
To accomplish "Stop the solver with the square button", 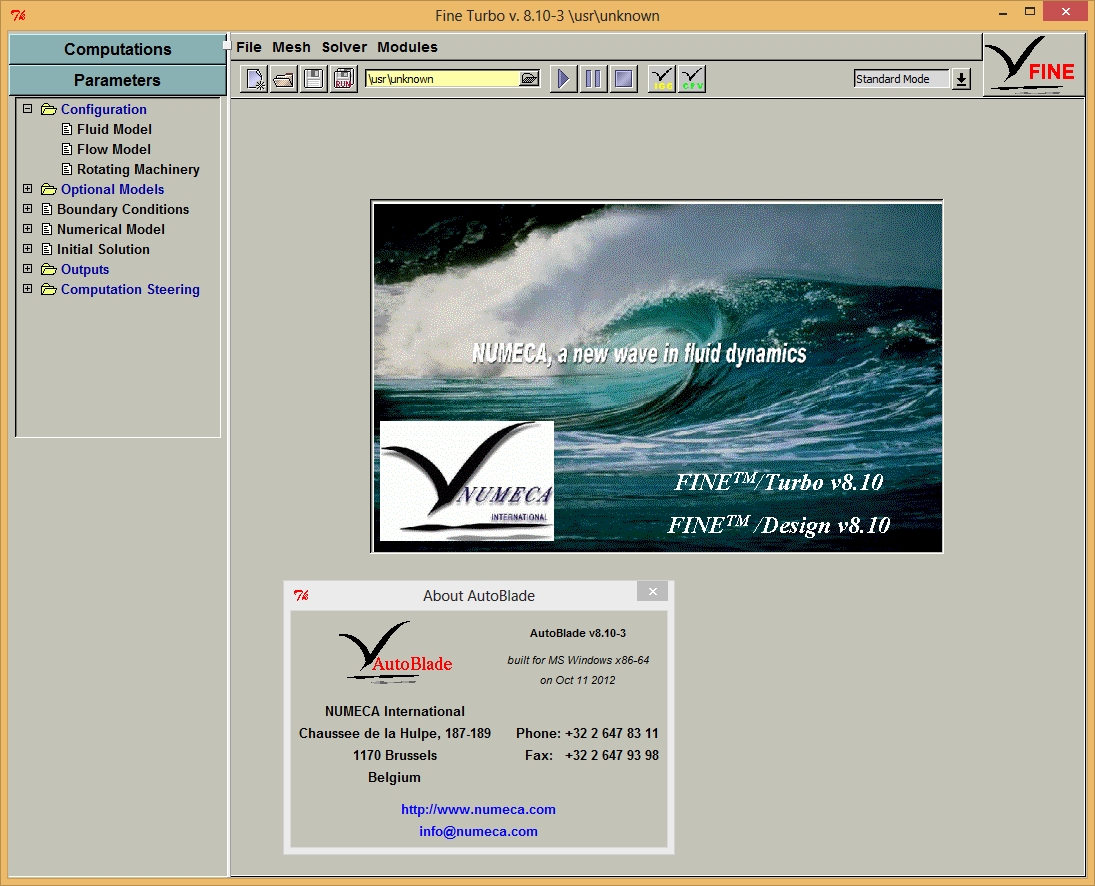I will coord(623,79).
